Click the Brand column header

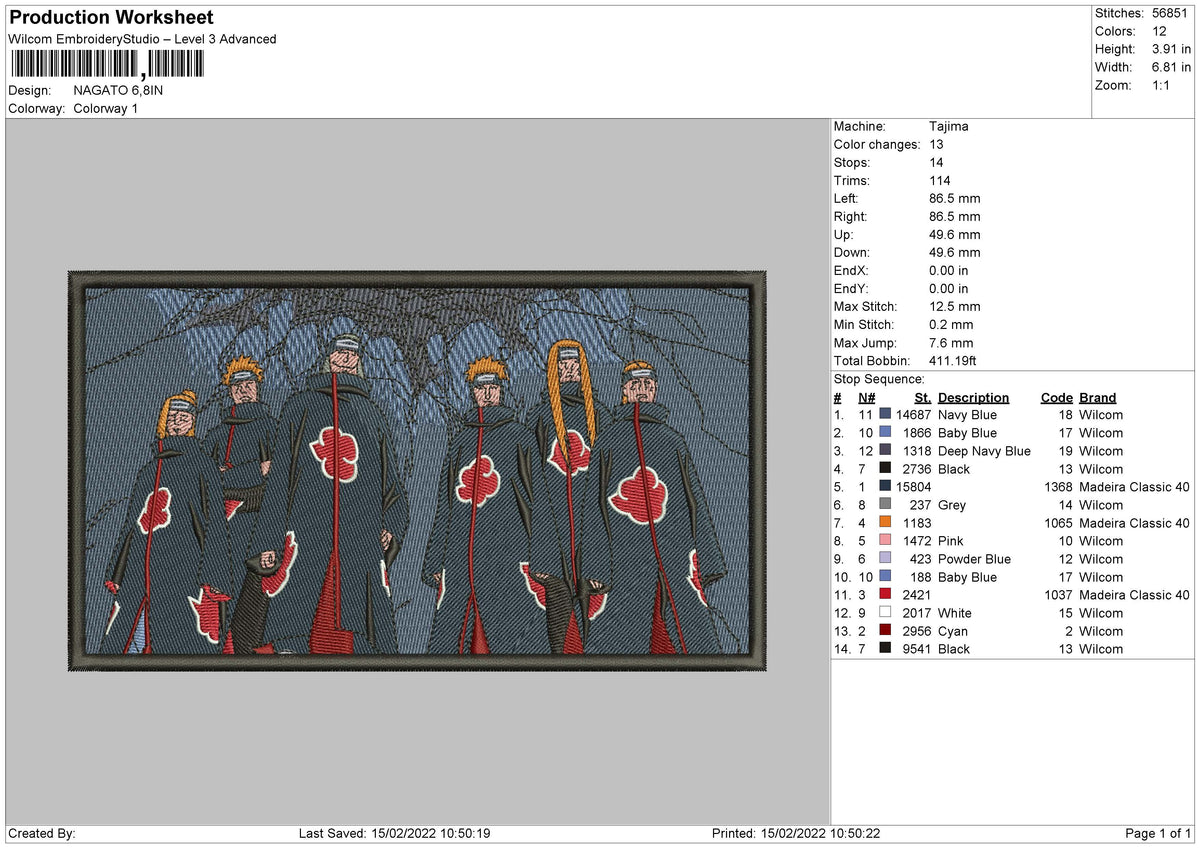tap(1098, 398)
